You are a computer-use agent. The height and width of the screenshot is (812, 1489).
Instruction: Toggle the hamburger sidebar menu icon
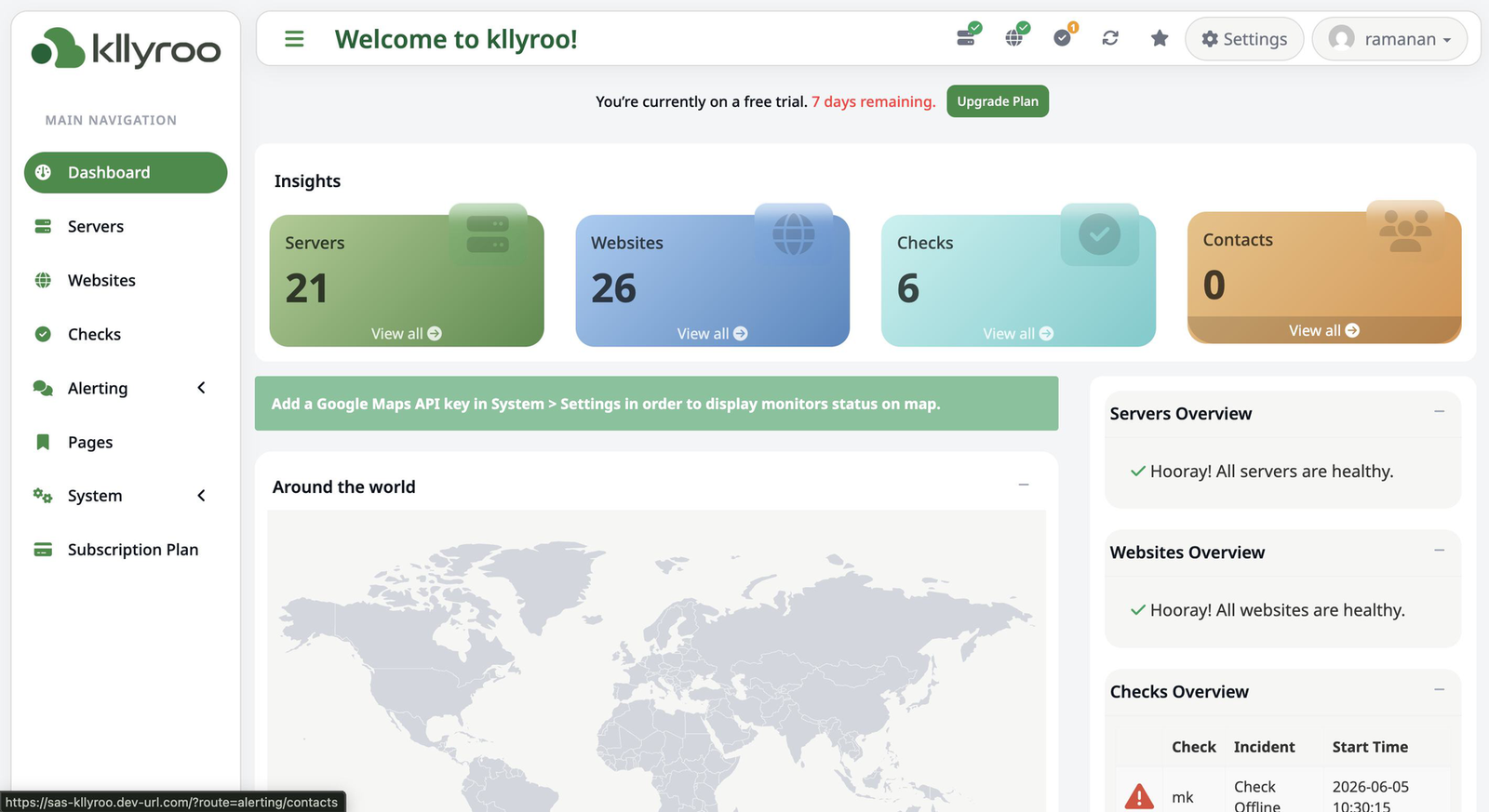(294, 39)
